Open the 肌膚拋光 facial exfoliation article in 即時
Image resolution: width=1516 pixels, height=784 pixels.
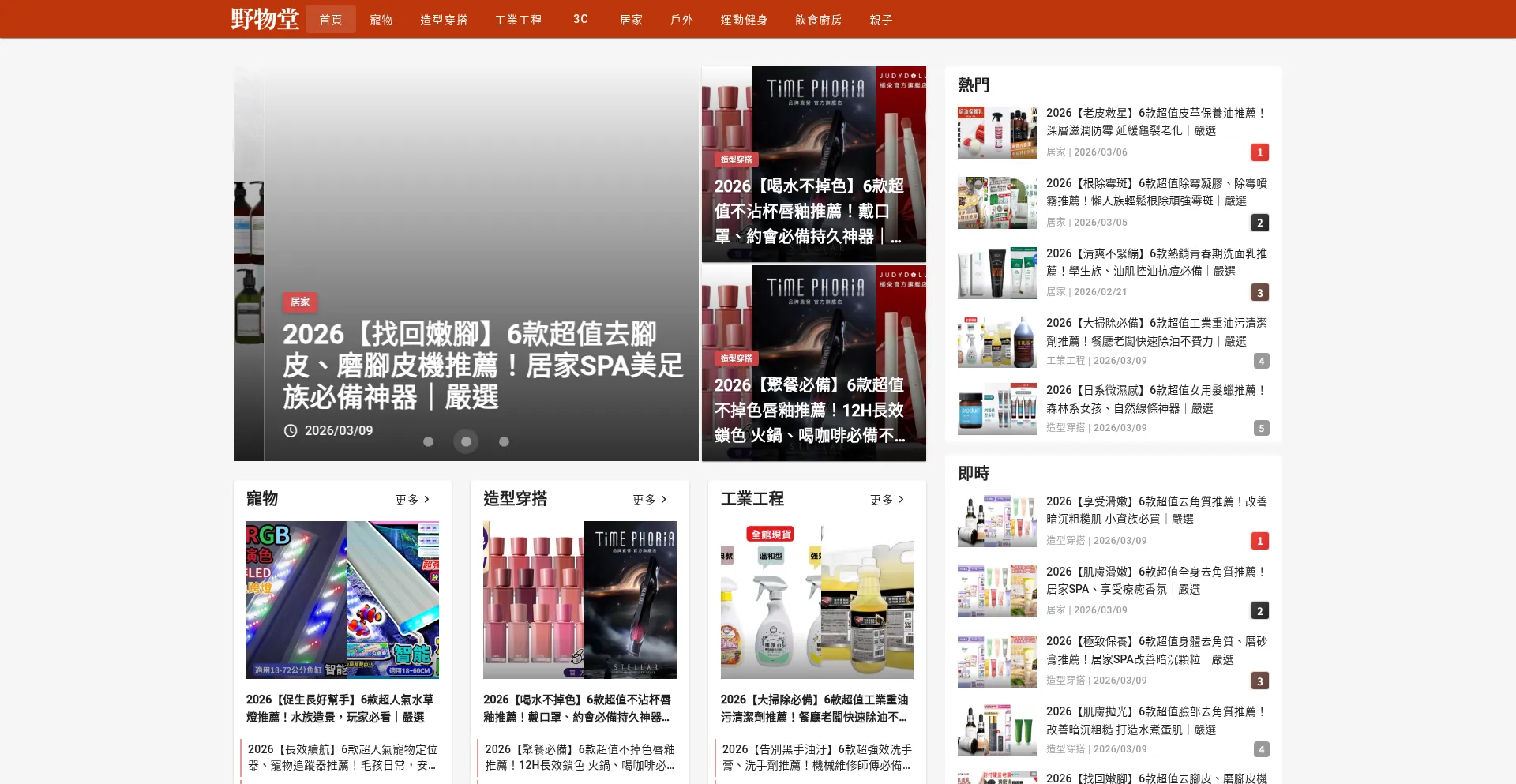click(1157, 720)
